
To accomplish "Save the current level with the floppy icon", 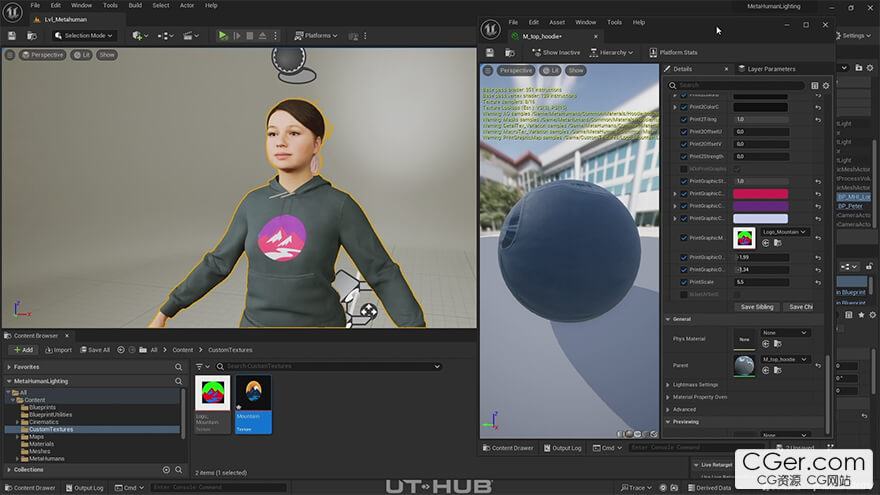I will tap(12, 35).
